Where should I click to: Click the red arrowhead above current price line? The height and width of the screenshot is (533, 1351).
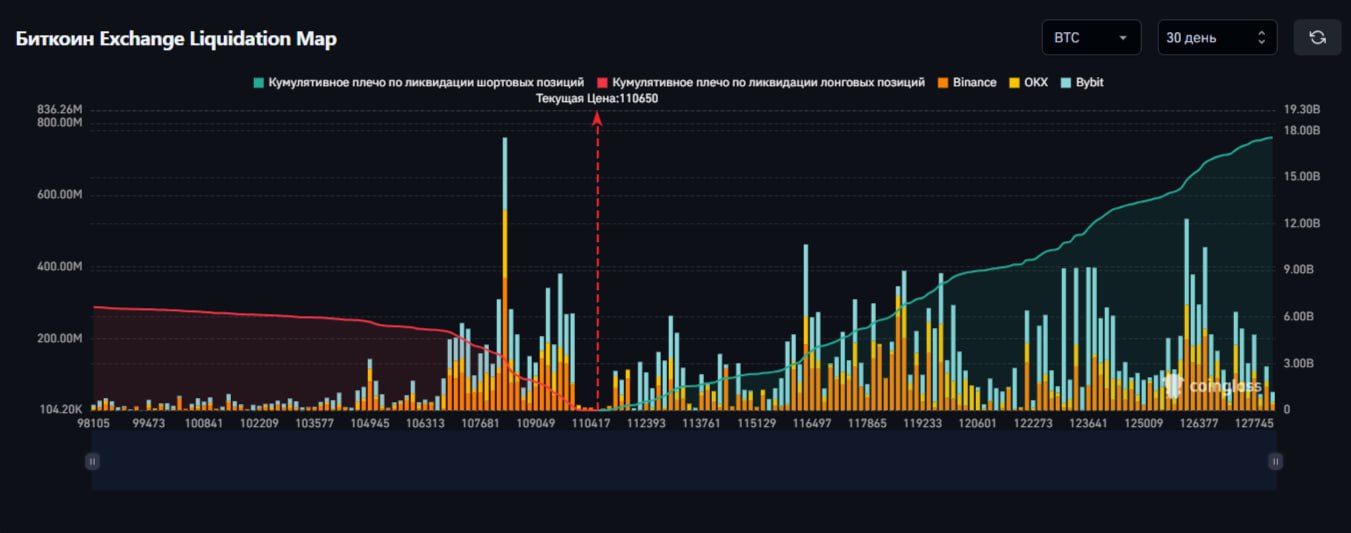(x=597, y=117)
